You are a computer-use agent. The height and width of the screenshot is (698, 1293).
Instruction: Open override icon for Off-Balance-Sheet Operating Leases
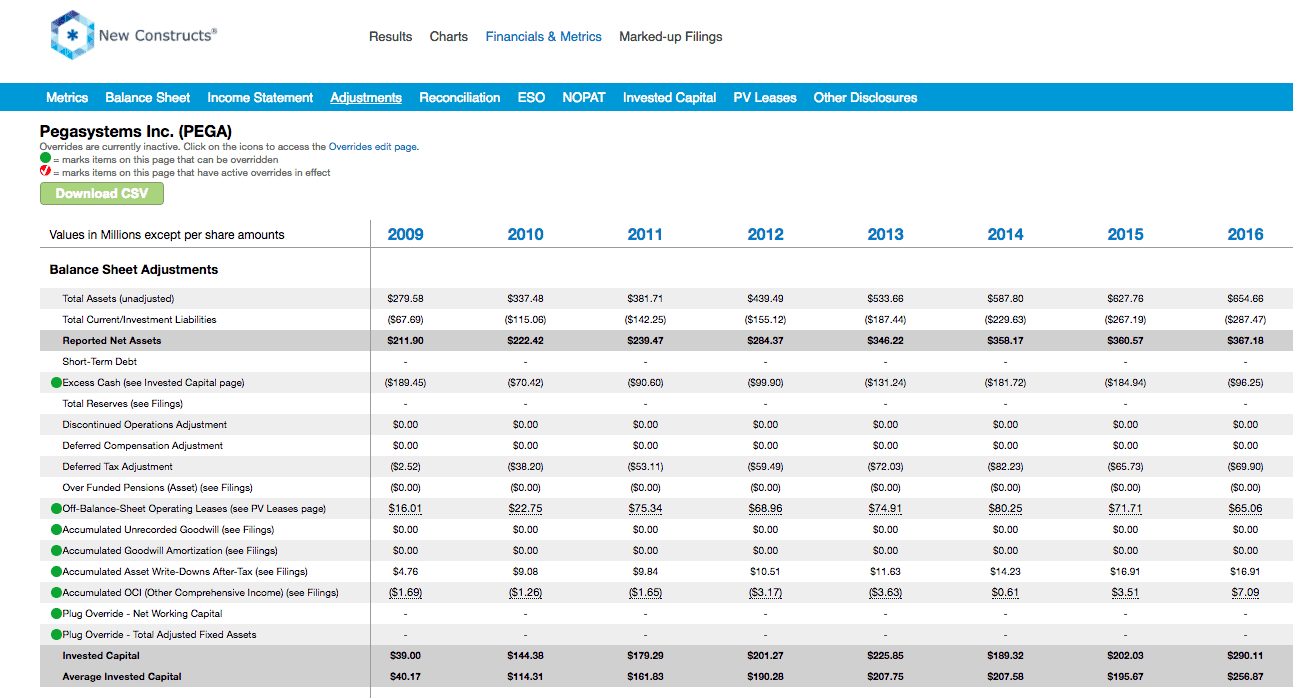pos(56,509)
